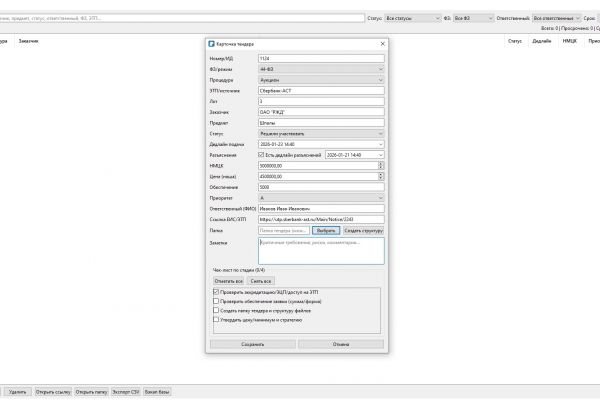The image size is (600, 400).
Task: Click the Снять все checklist button
Action: [x=261, y=281]
